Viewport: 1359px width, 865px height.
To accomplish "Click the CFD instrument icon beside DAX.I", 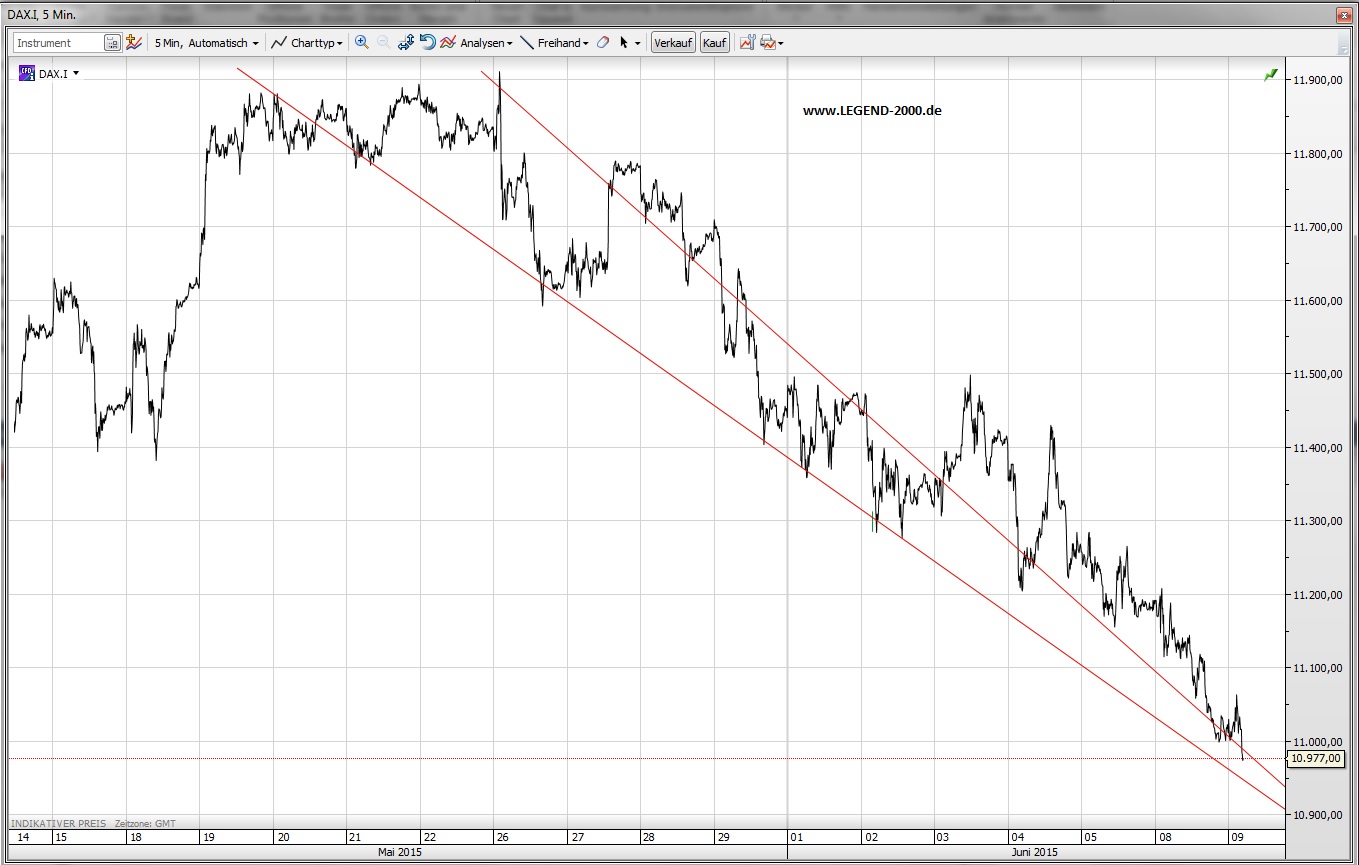I will pos(27,73).
